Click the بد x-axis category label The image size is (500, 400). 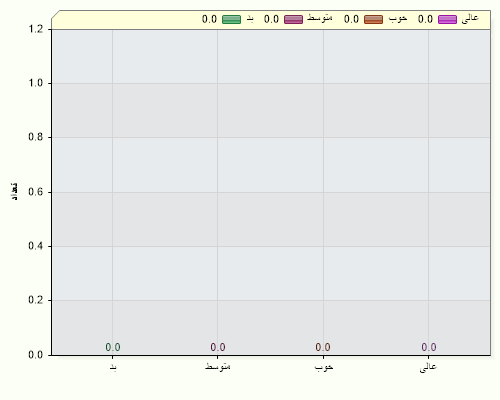tap(113, 367)
